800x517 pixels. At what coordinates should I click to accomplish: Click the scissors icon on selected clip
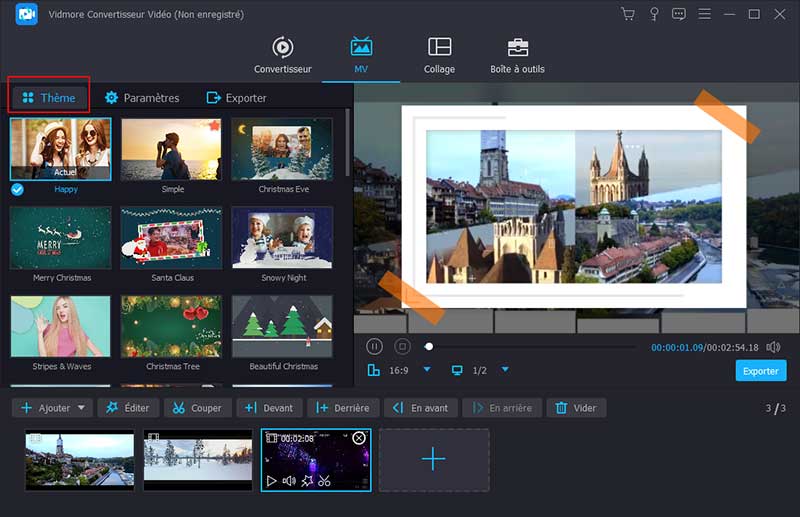coord(325,481)
